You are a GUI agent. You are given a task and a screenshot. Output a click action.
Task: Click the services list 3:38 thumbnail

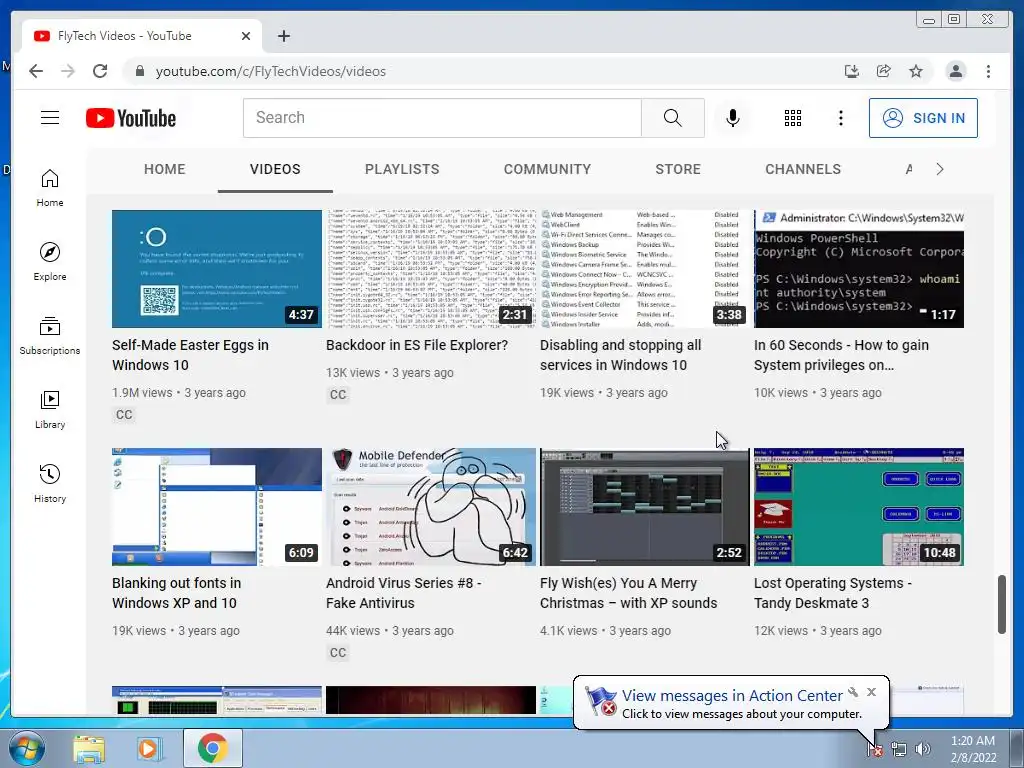(x=645, y=268)
